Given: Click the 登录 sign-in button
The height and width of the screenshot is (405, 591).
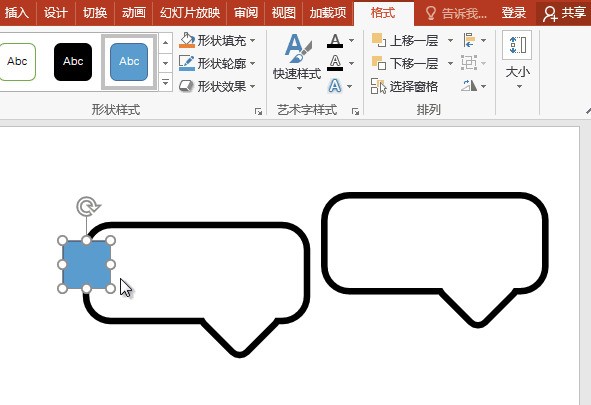Looking at the screenshot, I should click(x=513, y=13).
